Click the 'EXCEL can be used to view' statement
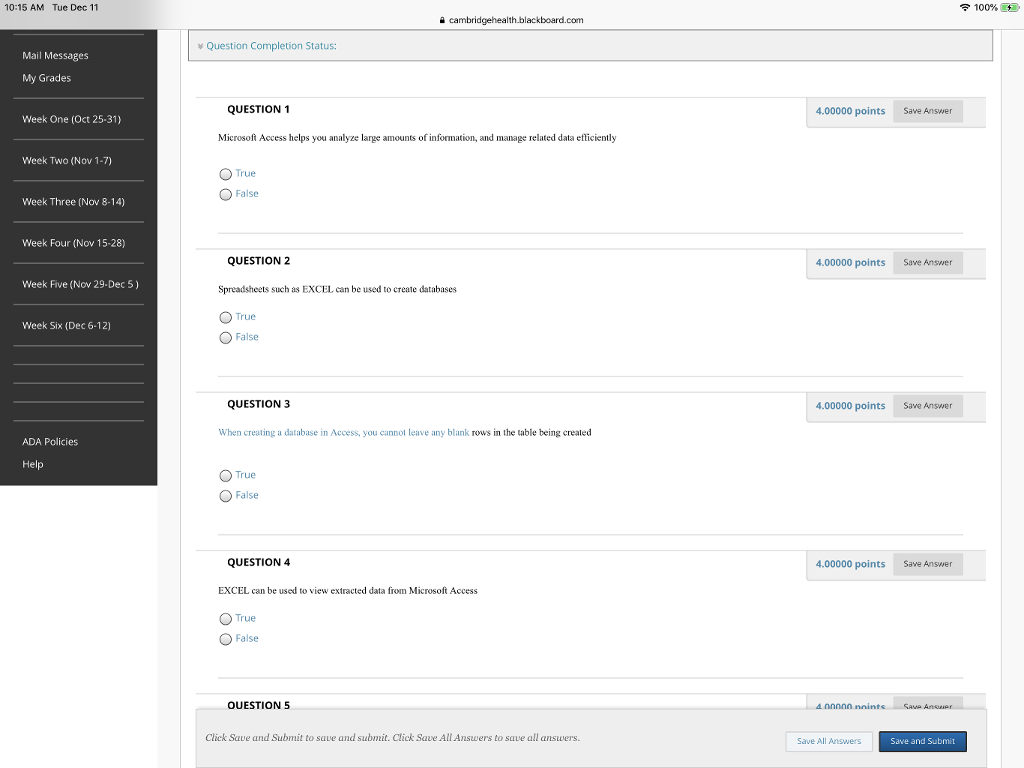This screenshot has height=768, width=1024. pos(348,590)
